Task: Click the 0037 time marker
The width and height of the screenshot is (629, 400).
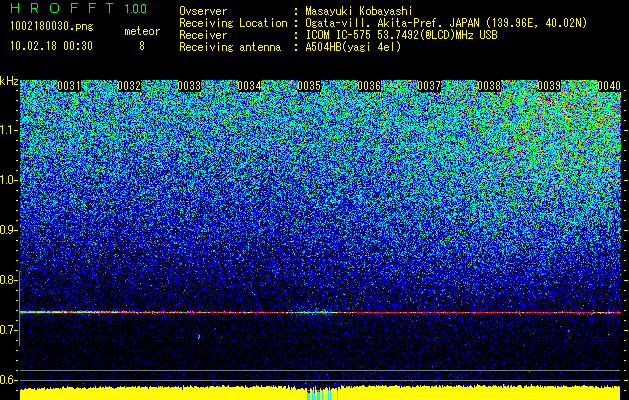Action: click(429, 86)
